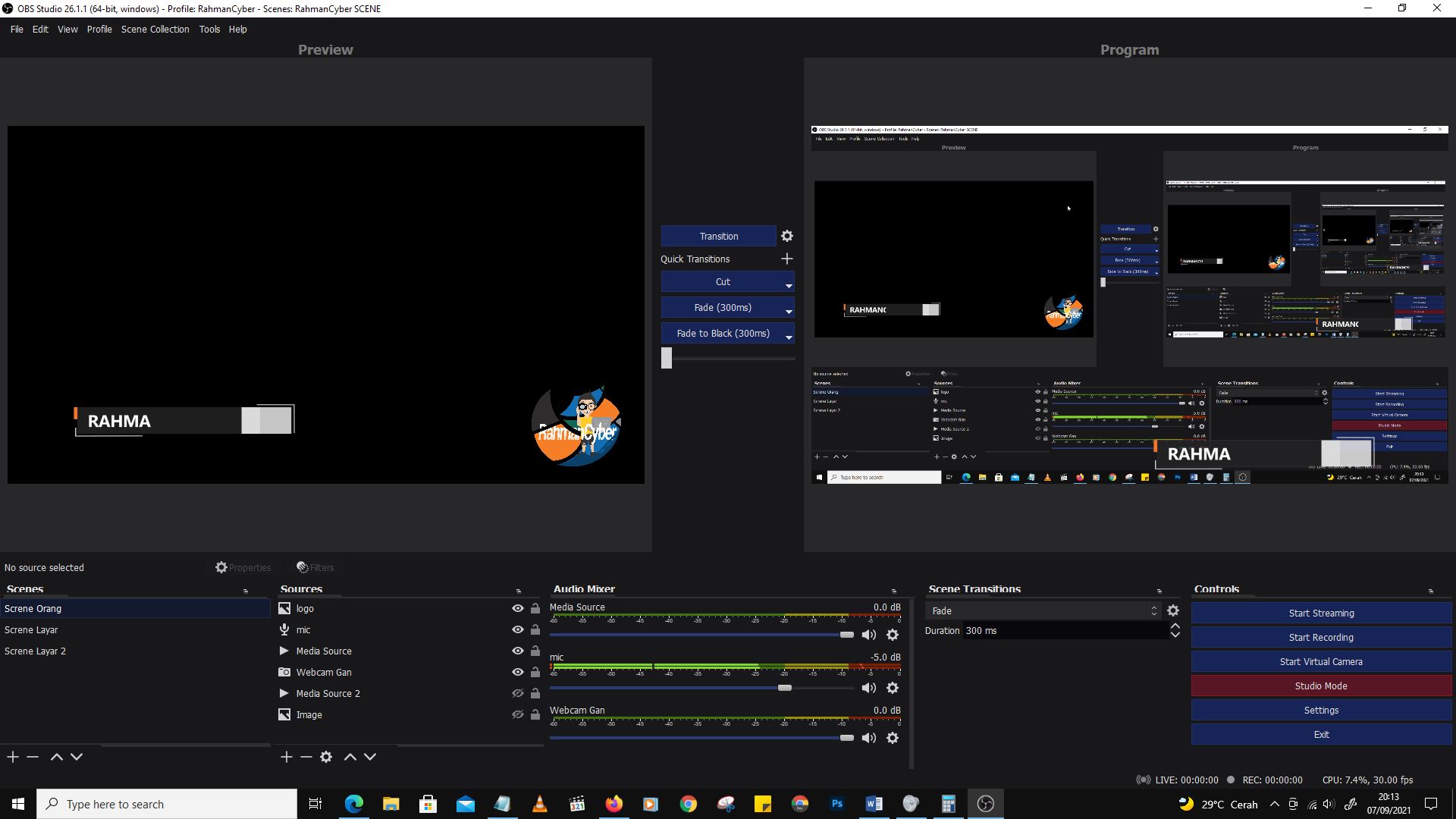
Task: Click the Add Quick Transition plus icon
Action: (788, 258)
